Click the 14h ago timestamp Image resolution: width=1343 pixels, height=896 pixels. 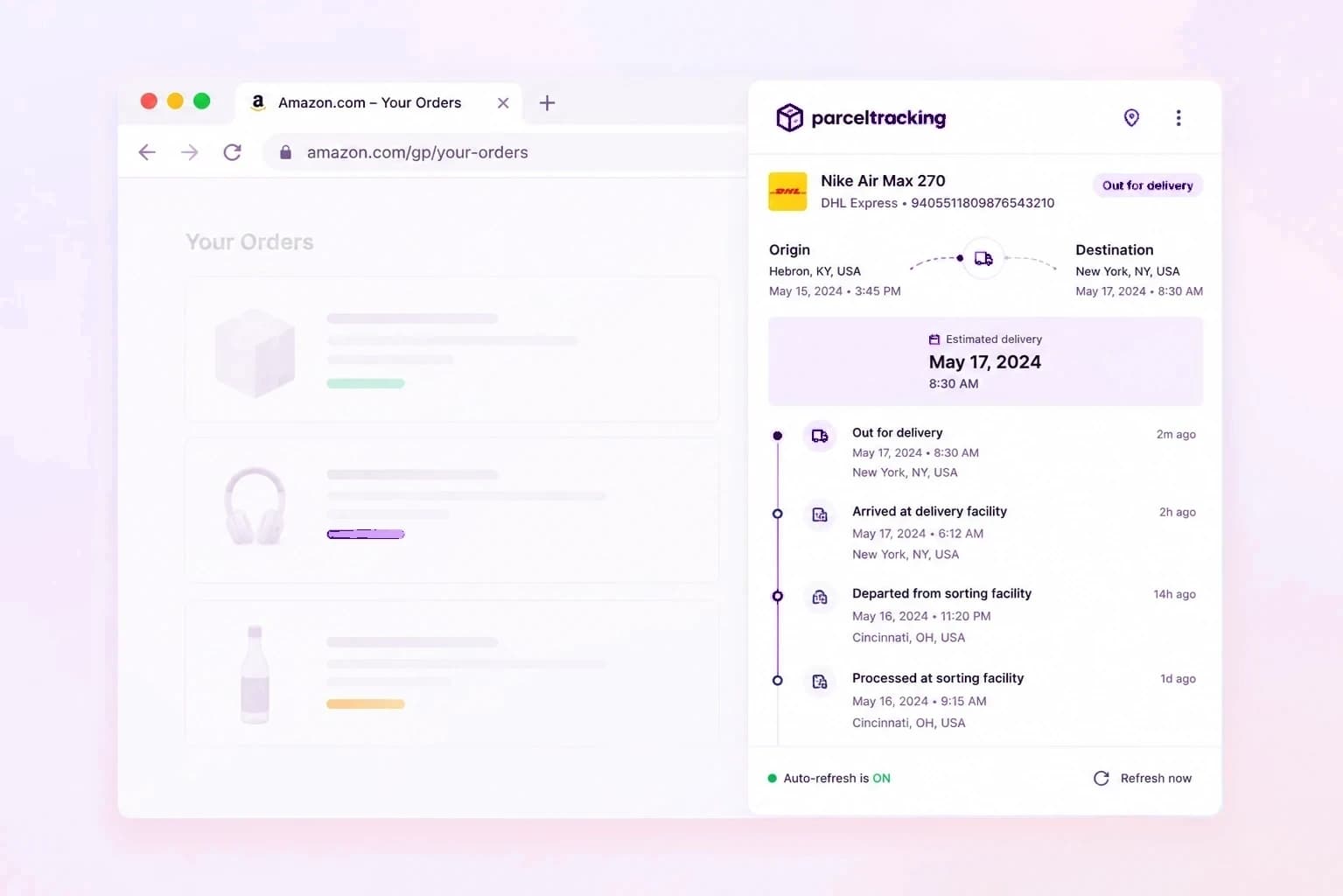[1174, 594]
